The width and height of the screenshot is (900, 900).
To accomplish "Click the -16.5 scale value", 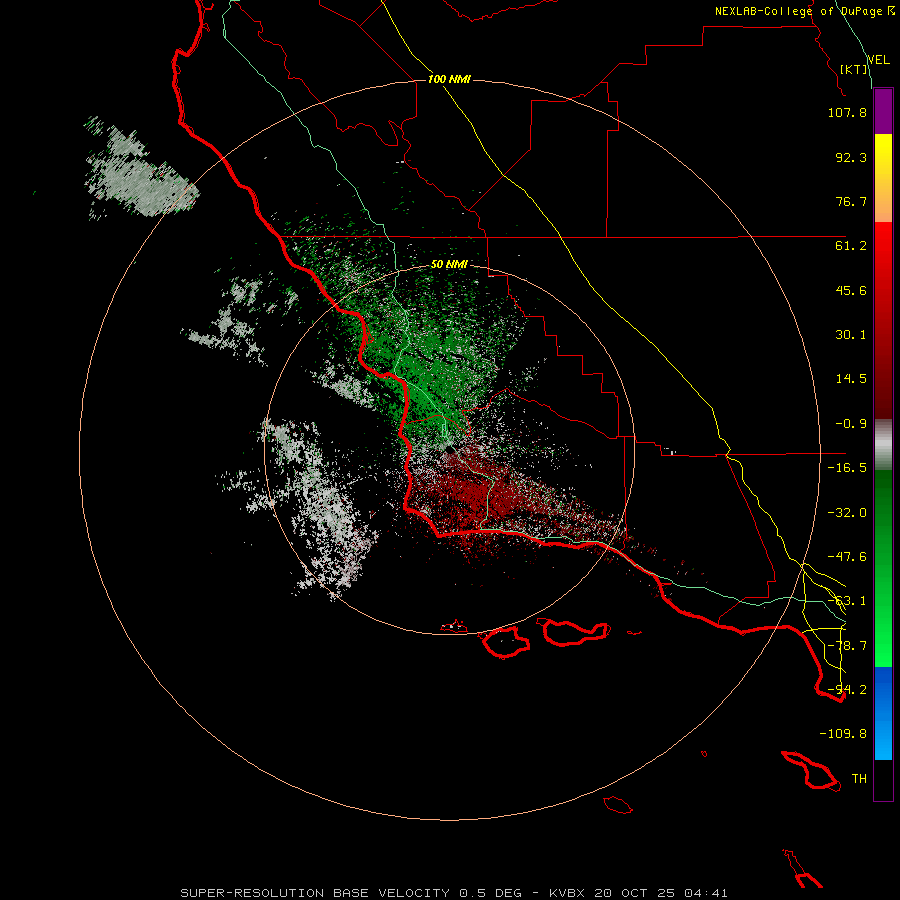I will (847, 468).
